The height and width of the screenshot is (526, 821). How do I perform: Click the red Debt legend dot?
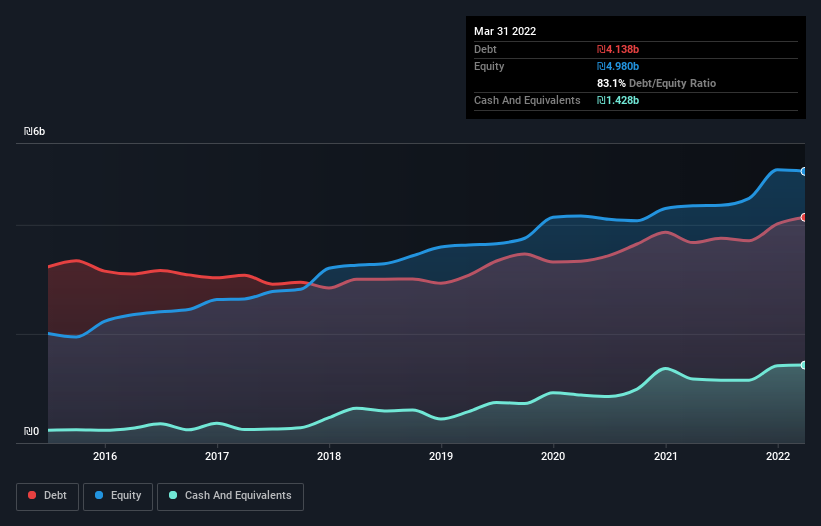coord(32,495)
